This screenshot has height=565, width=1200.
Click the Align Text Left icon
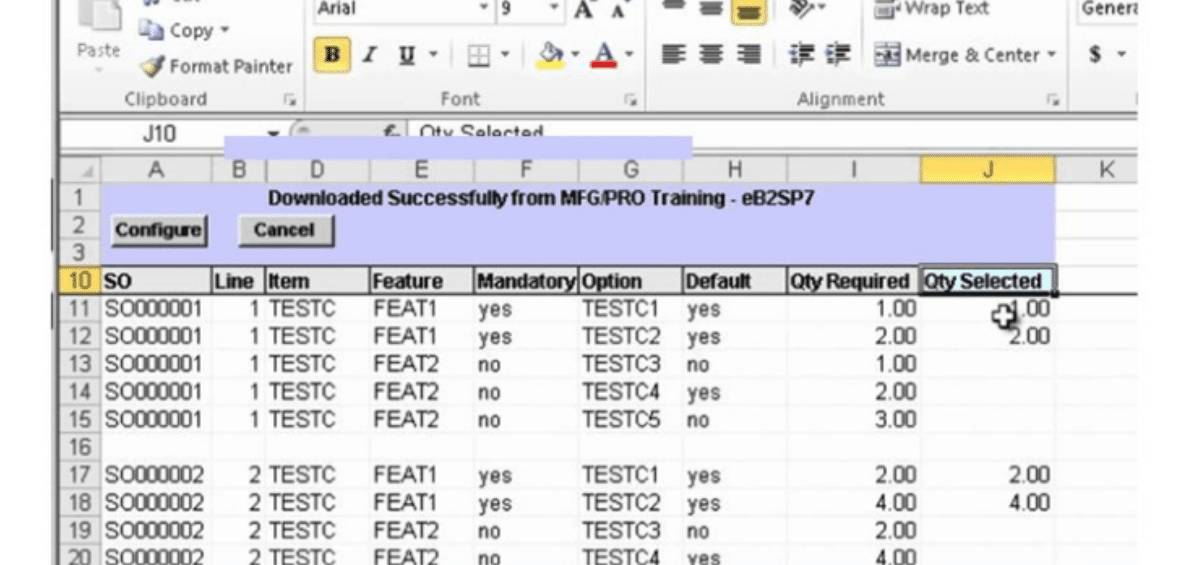pyautogui.click(x=675, y=56)
